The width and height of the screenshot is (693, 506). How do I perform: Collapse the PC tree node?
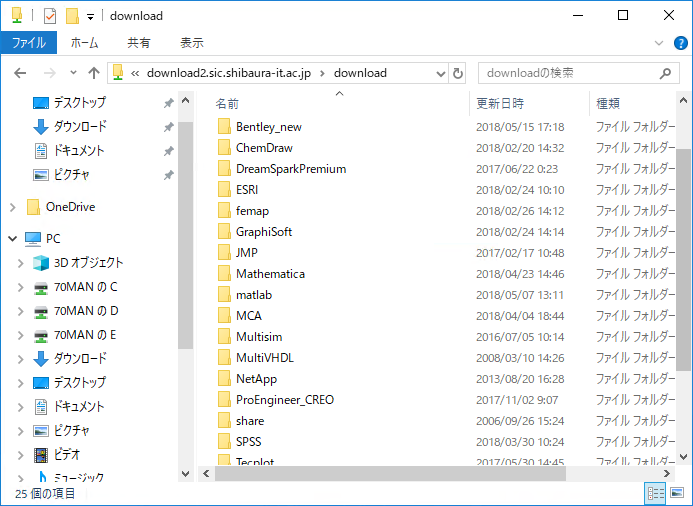(12, 239)
